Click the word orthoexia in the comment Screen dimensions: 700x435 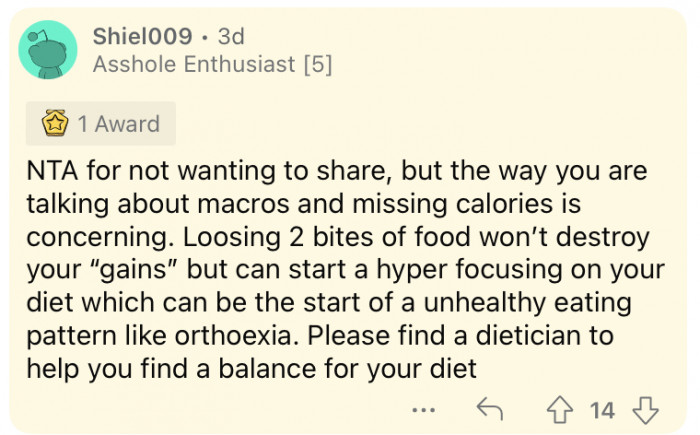click(236, 335)
